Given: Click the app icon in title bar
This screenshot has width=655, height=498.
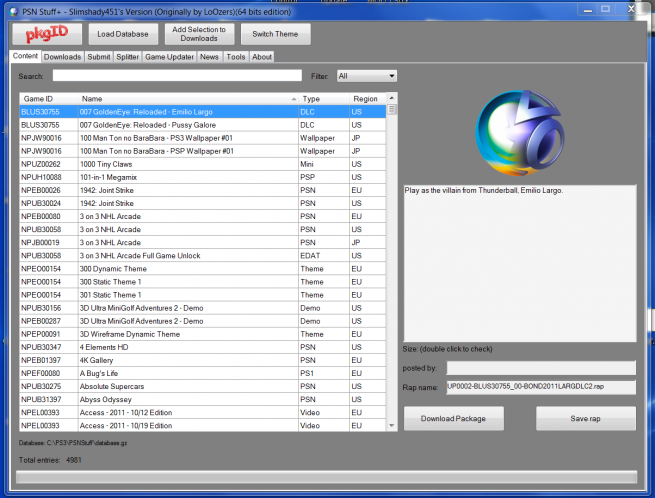Looking at the screenshot, I should [x=10, y=9].
